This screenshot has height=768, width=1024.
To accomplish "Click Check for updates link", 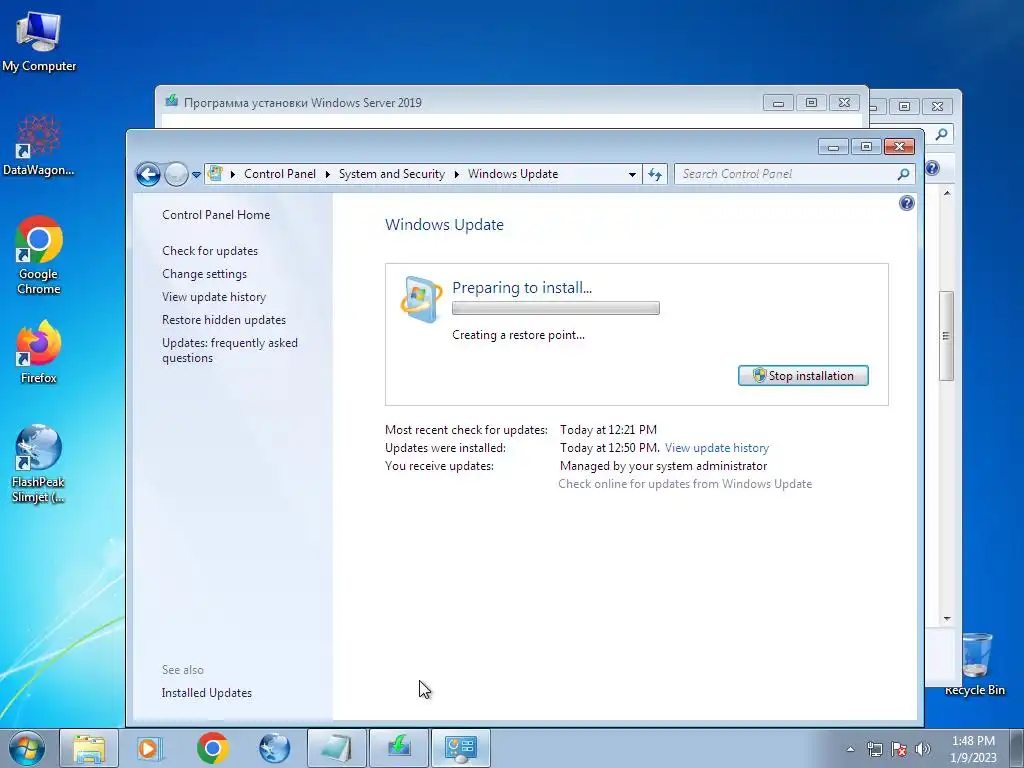I will point(210,251).
